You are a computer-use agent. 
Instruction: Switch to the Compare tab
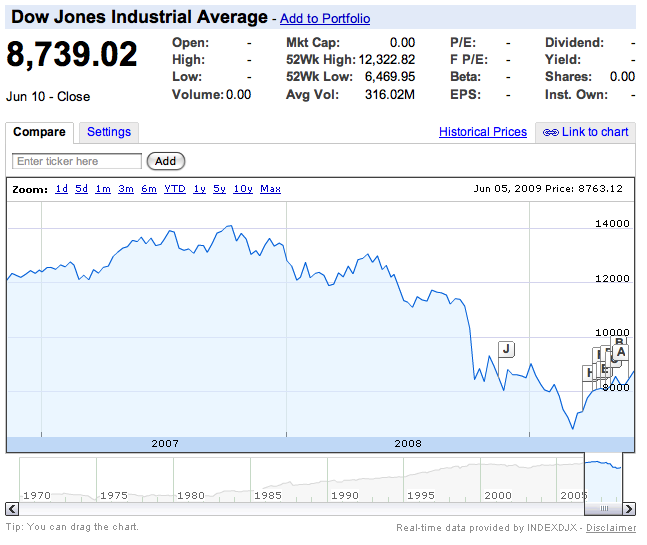[39, 132]
